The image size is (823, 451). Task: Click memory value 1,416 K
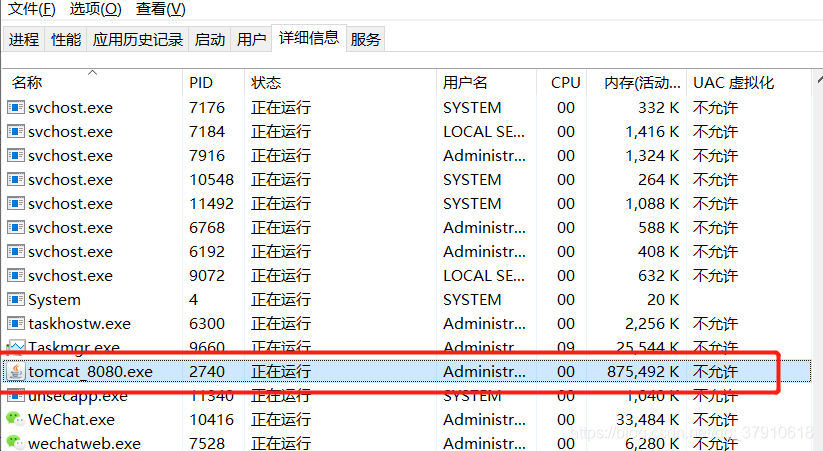point(652,132)
